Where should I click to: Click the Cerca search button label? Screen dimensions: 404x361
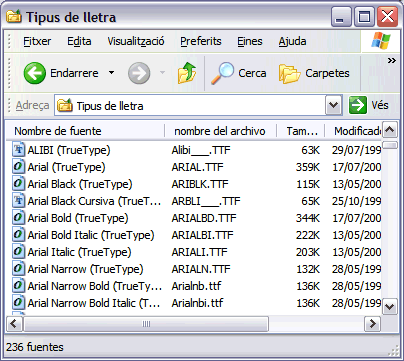tap(252, 73)
